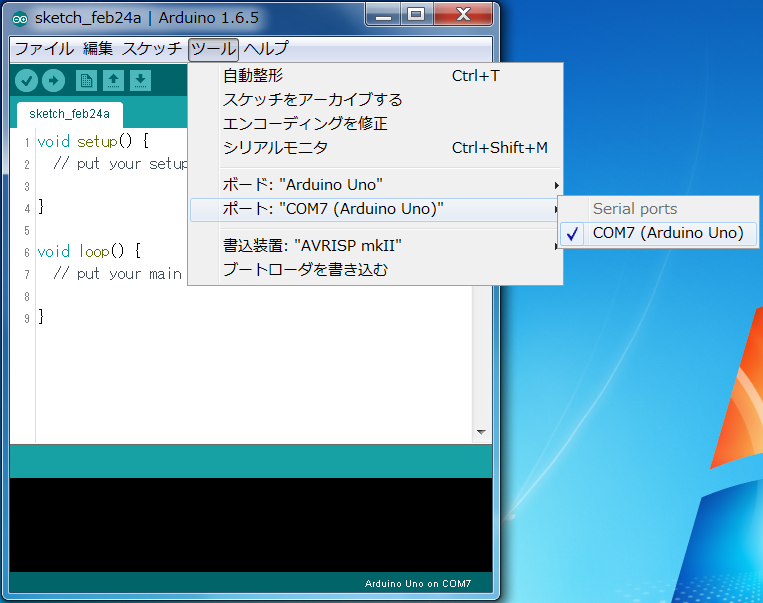
Task: Select the checked COM7 (Arduino Uno) port
Action: point(658,233)
